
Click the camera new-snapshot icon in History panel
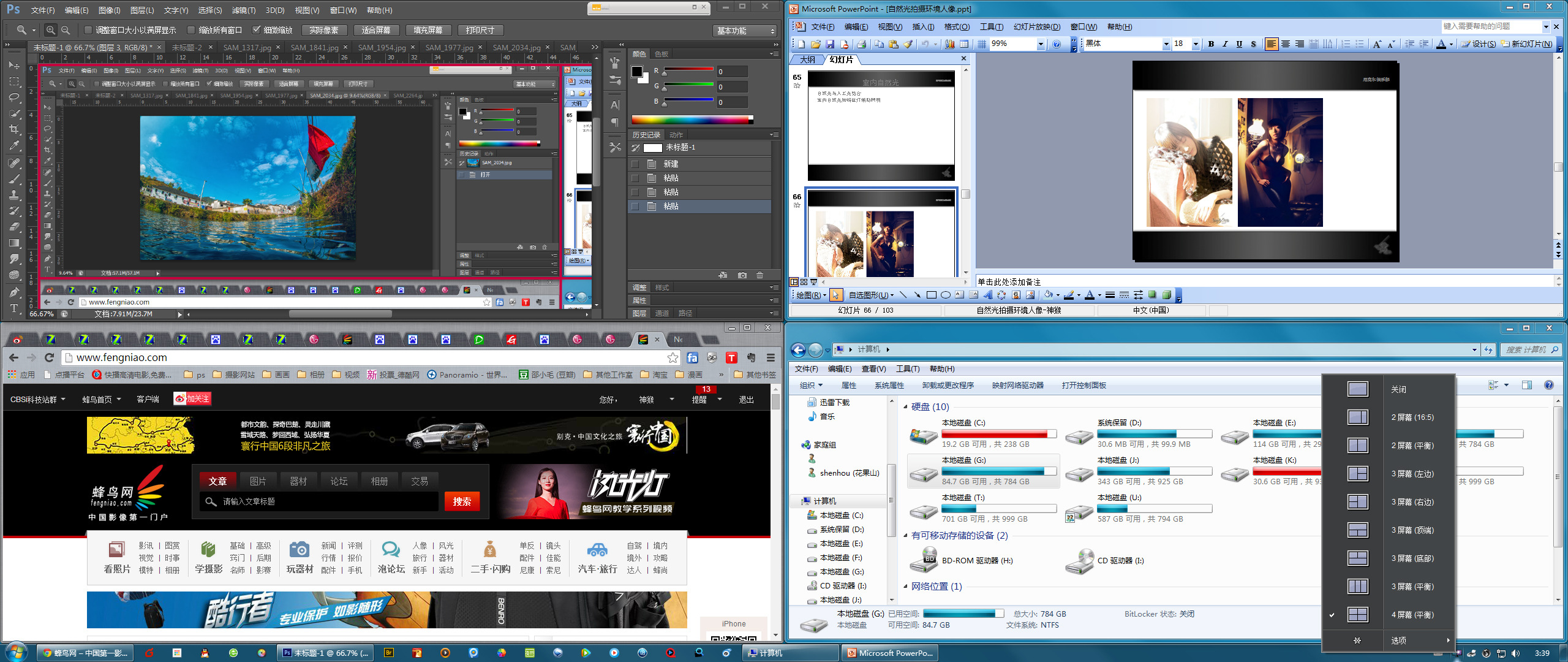pyautogui.click(x=742, y=275)
